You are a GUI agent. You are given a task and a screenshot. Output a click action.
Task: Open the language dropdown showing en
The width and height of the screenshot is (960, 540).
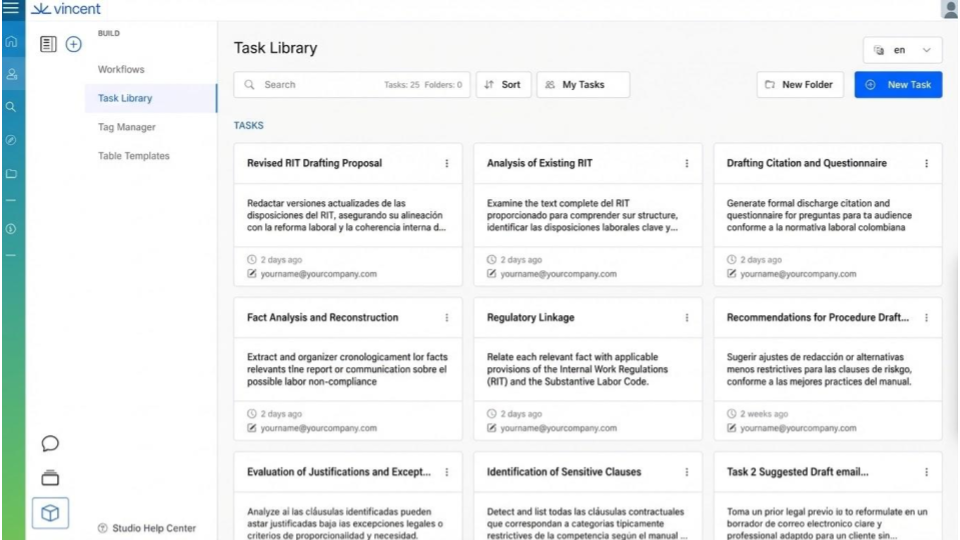point(902,50)
